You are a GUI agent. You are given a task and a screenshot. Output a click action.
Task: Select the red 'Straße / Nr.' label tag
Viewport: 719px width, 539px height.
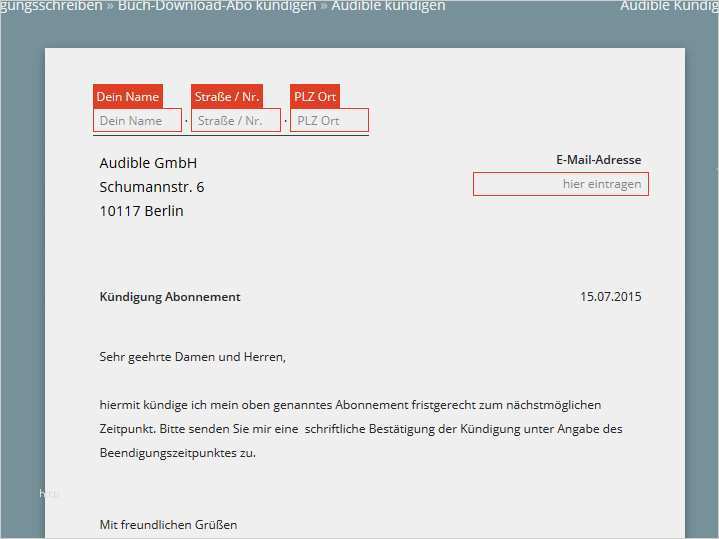(x=227, y=97)
